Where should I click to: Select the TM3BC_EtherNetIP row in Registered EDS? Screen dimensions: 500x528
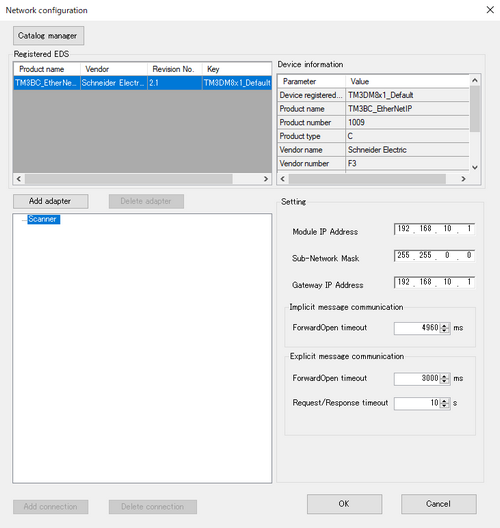142,83
